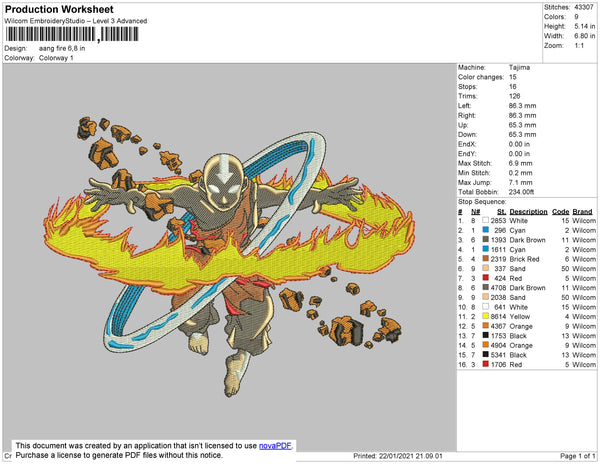Click the width value '6.80 in'

(x=584, y=36)
